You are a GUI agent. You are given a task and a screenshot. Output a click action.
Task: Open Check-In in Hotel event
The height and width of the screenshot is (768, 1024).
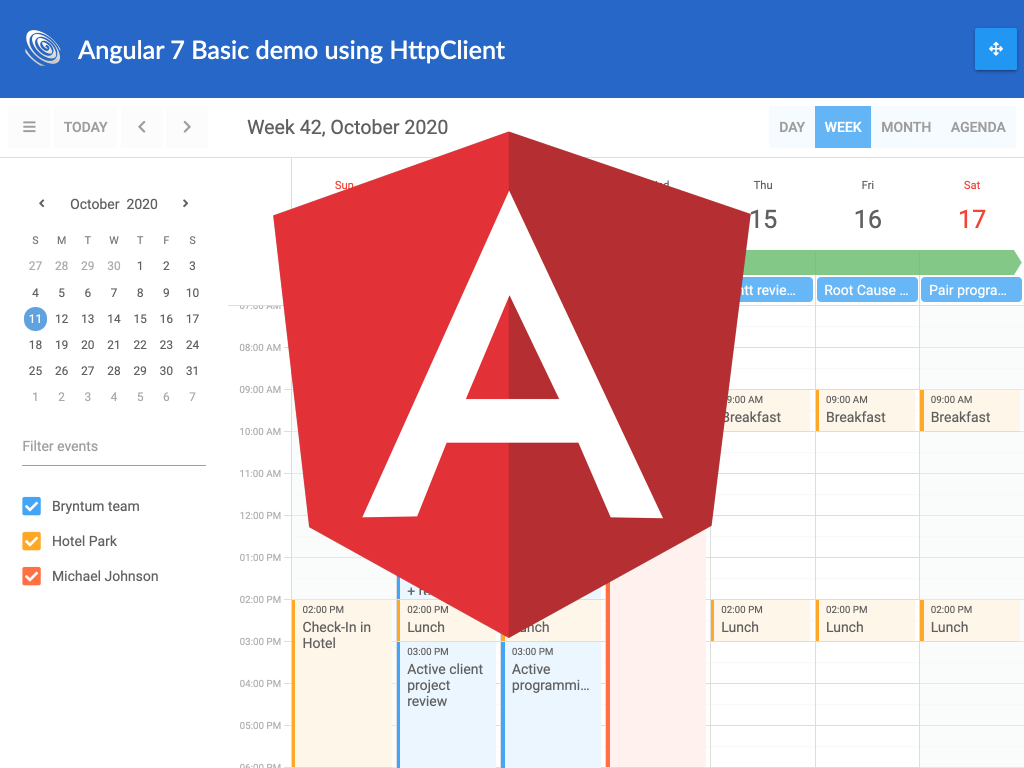pyautogui.click(x=343, y=682)
